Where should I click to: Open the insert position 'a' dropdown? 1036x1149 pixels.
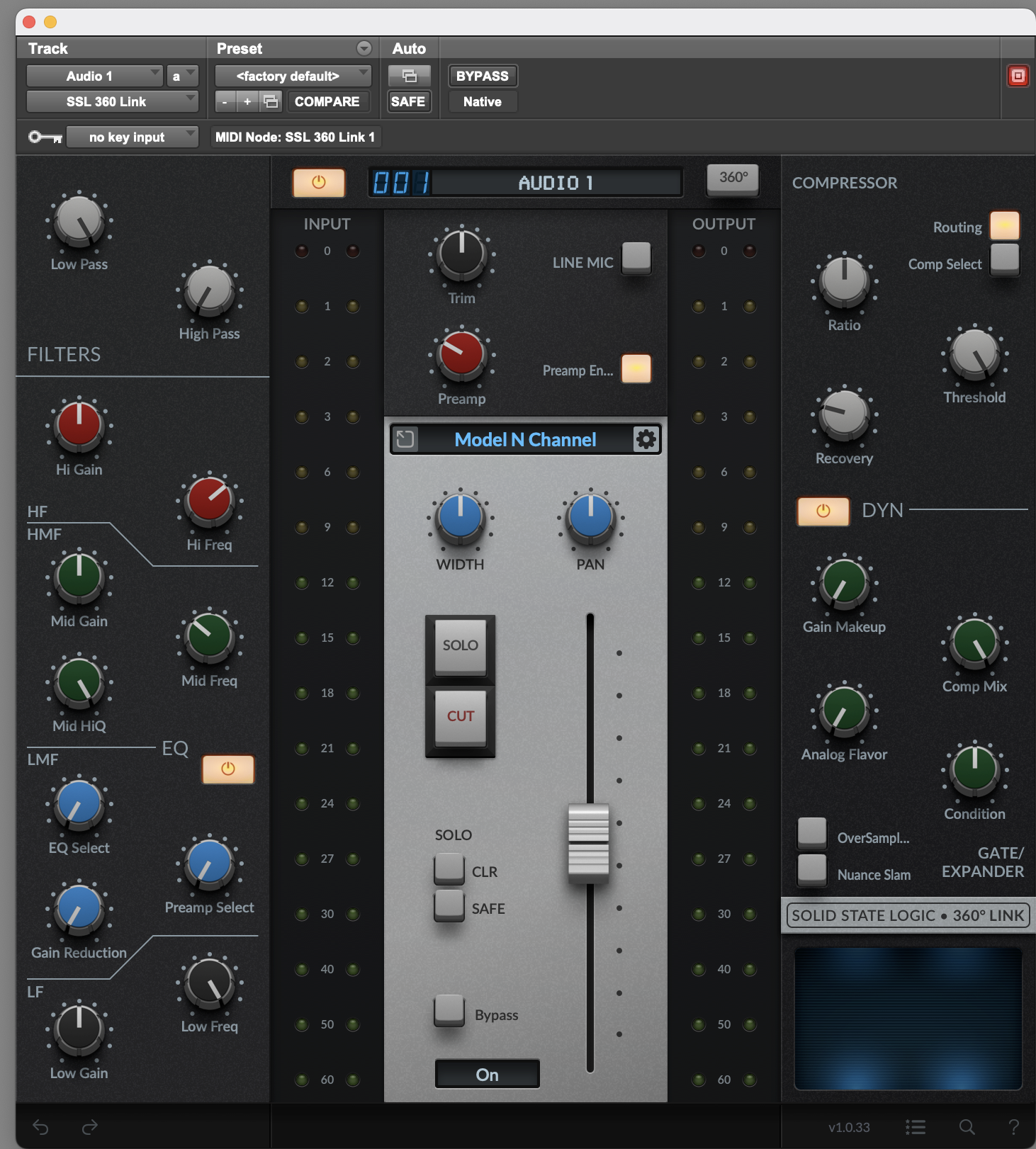pyautogui.click(x=182, y=76)
